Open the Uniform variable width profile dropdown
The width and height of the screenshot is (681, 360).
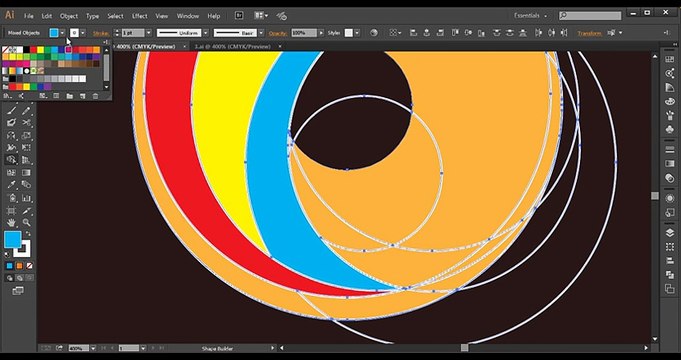click(206, 33)
